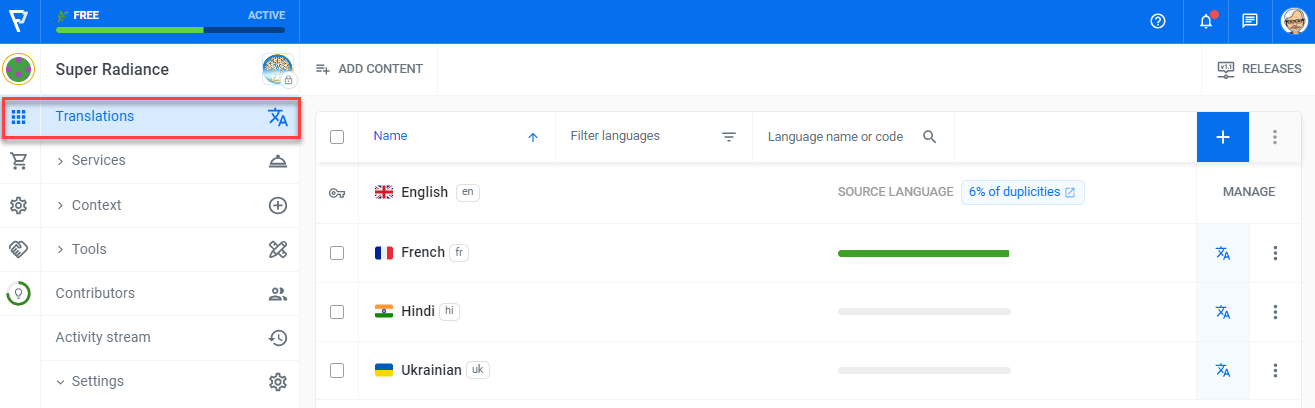
Task: Click the Services bell tray icon
Action: (278, 161)
